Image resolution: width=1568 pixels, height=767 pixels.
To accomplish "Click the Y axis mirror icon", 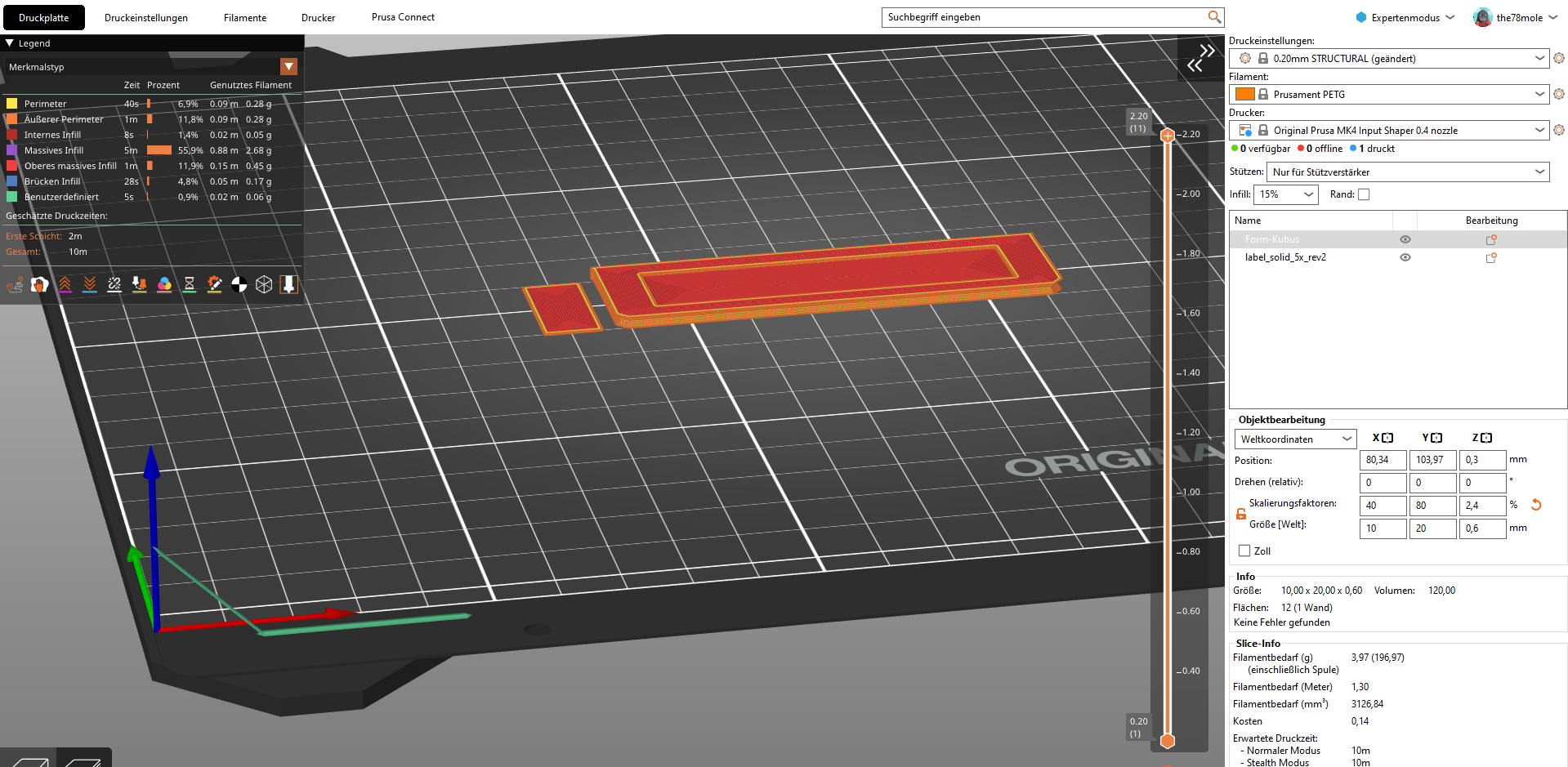I will tap(1437, 438).
